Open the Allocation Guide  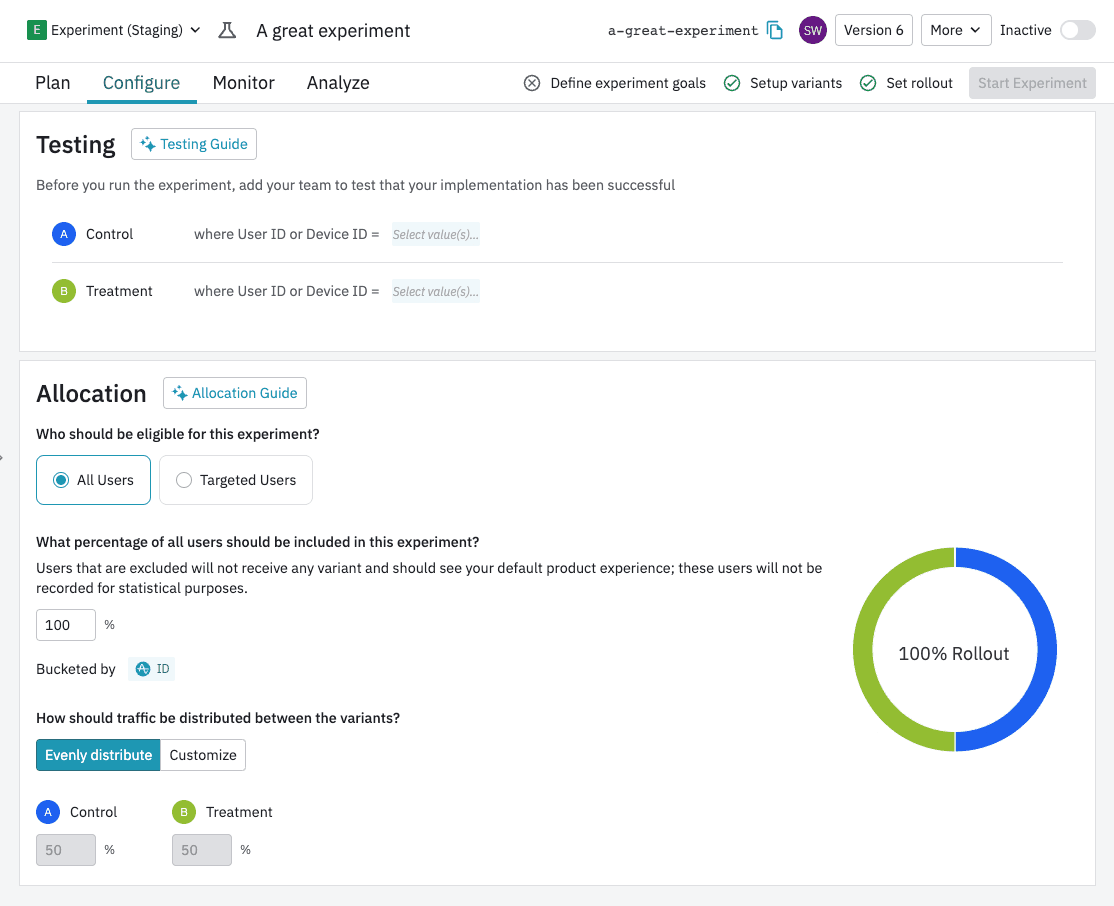(234, 393)
